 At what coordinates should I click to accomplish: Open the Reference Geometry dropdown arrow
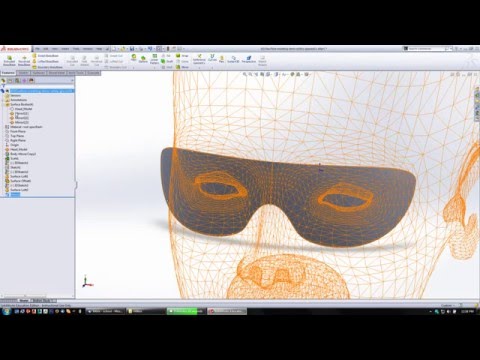[x=199, y=68]
